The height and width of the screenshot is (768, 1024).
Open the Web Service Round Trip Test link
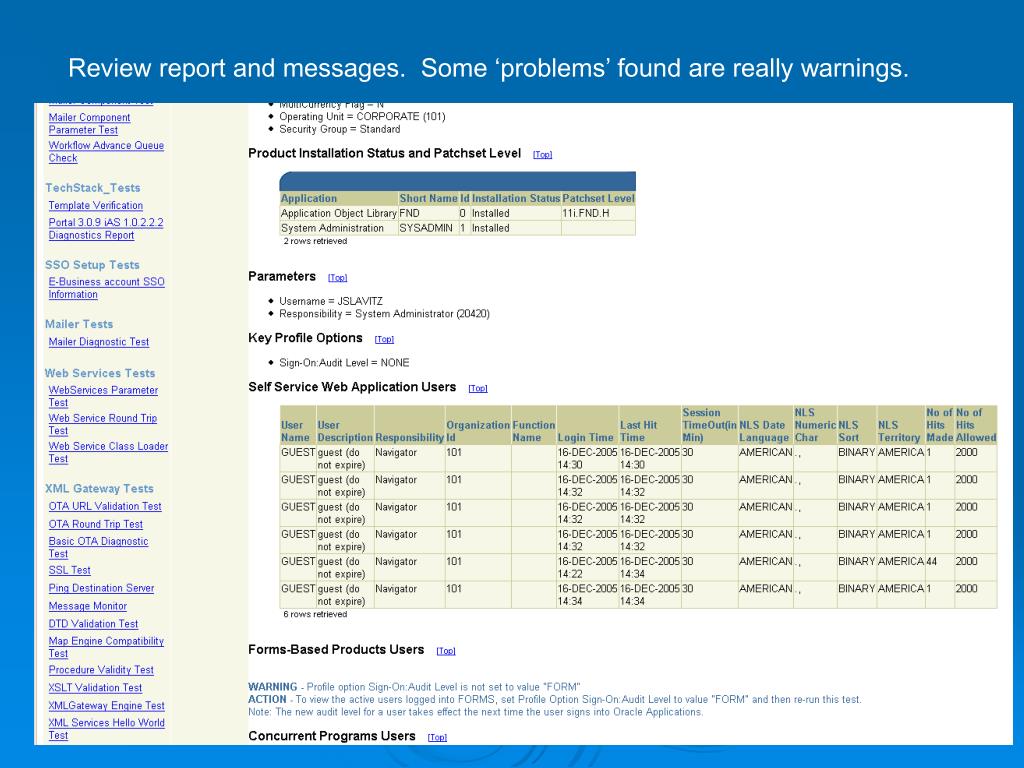pos(103,424)
